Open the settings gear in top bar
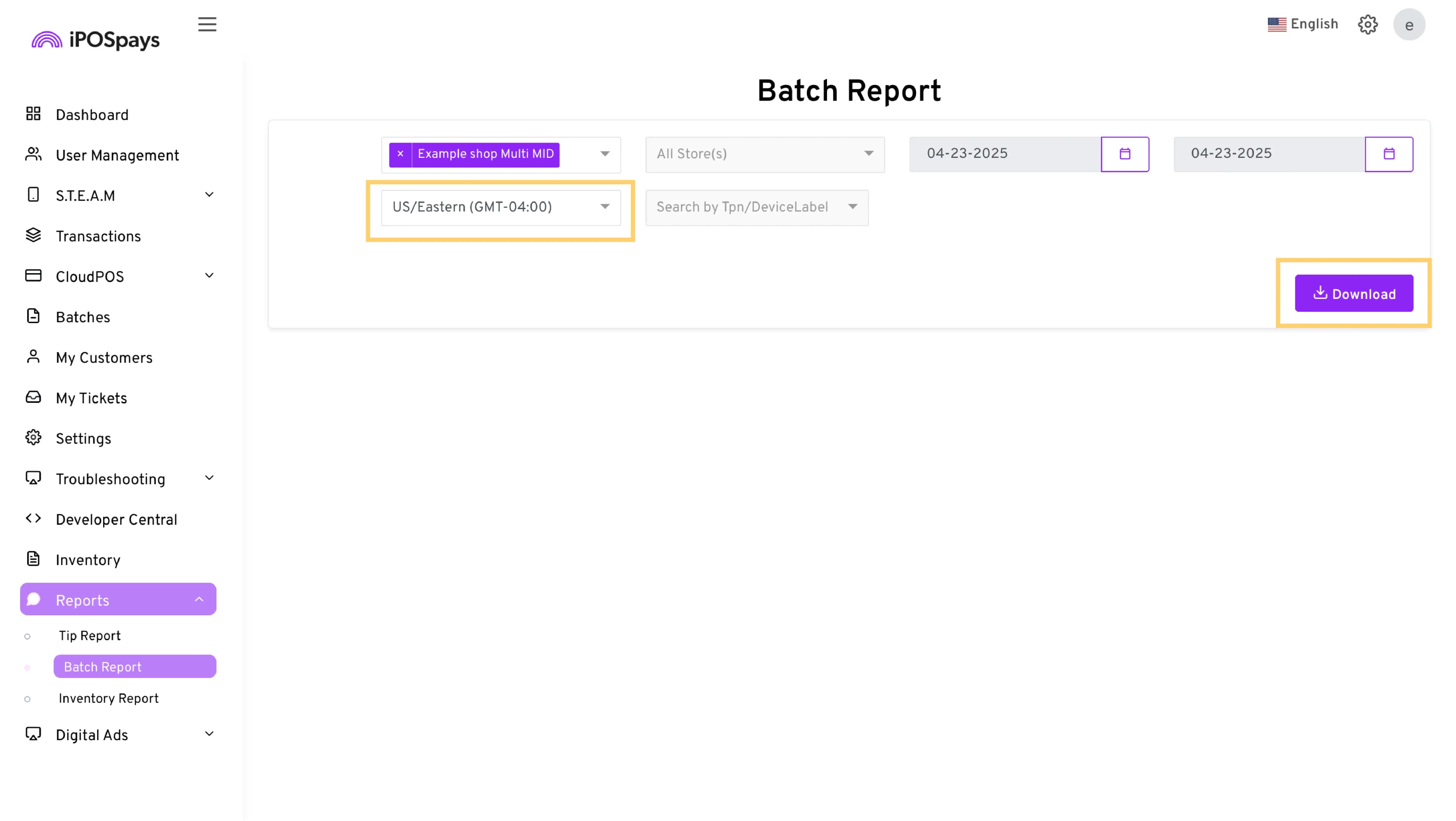 coord(1367,24)
